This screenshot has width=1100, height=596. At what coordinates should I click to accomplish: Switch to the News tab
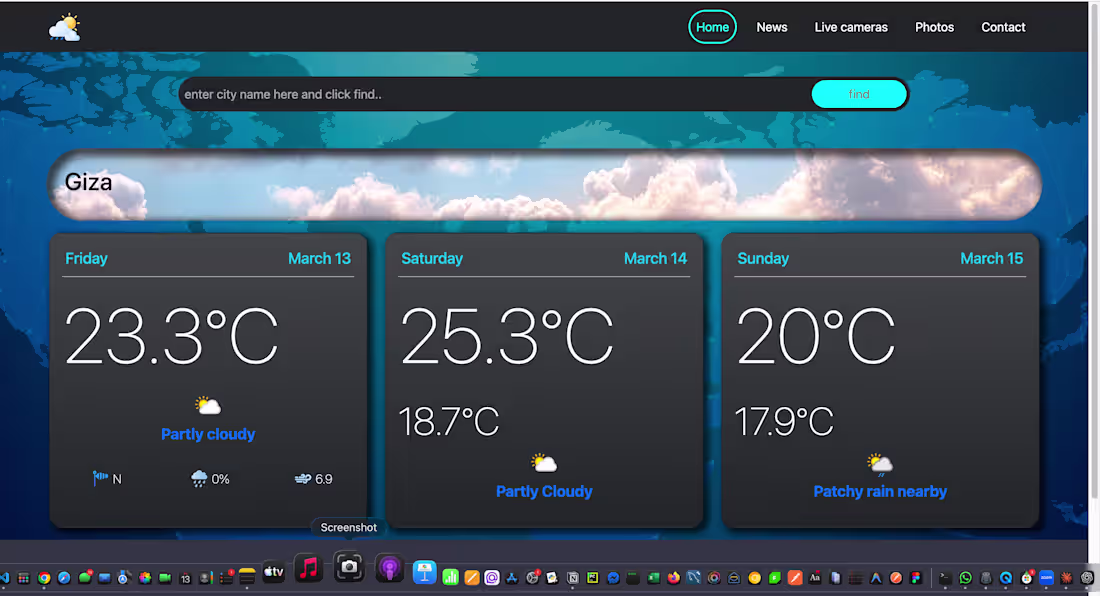pyautogui.click(x=772, y=27)
